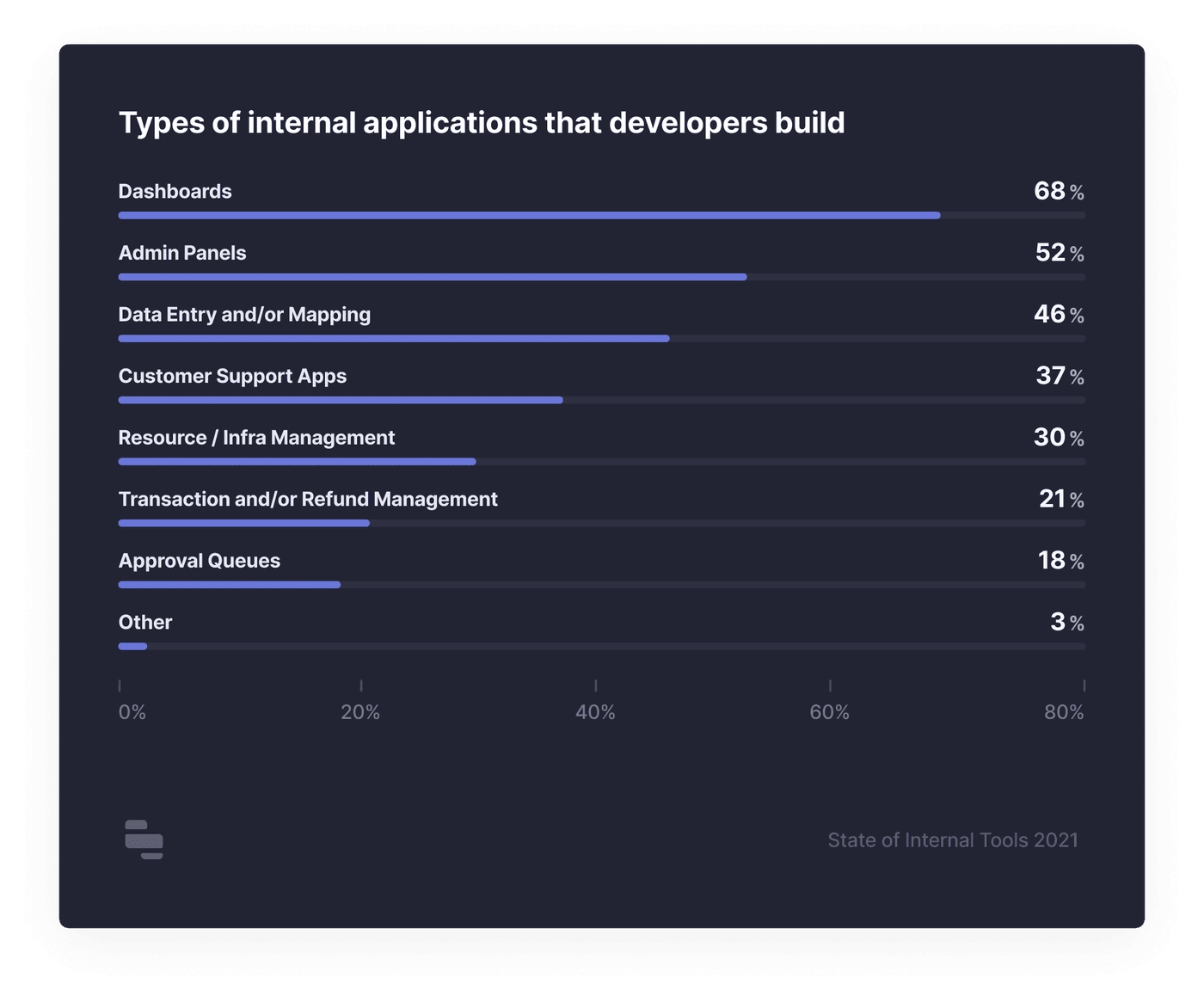
Task: Click the Customer Support Apps label
Action: (232, 377)
